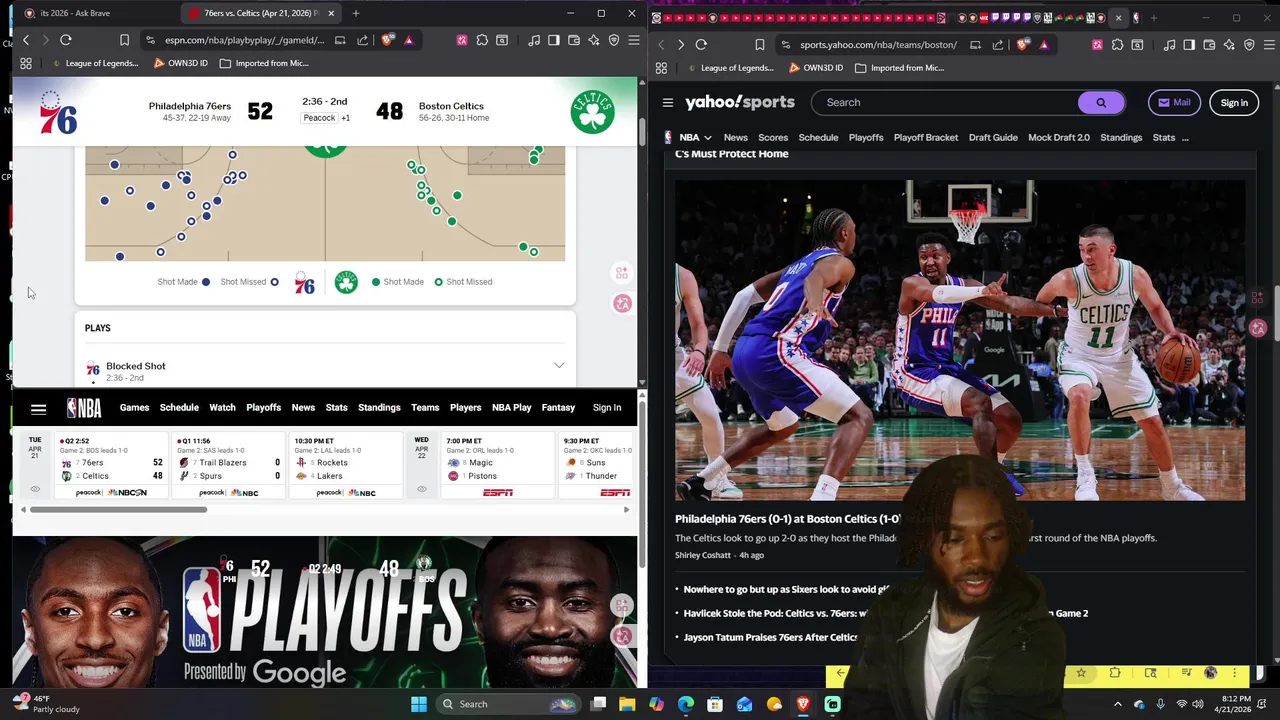Select the Celtics logo shot chart toggle
The width and height of the screenshot is (1280, 720).
click(346, 282)
